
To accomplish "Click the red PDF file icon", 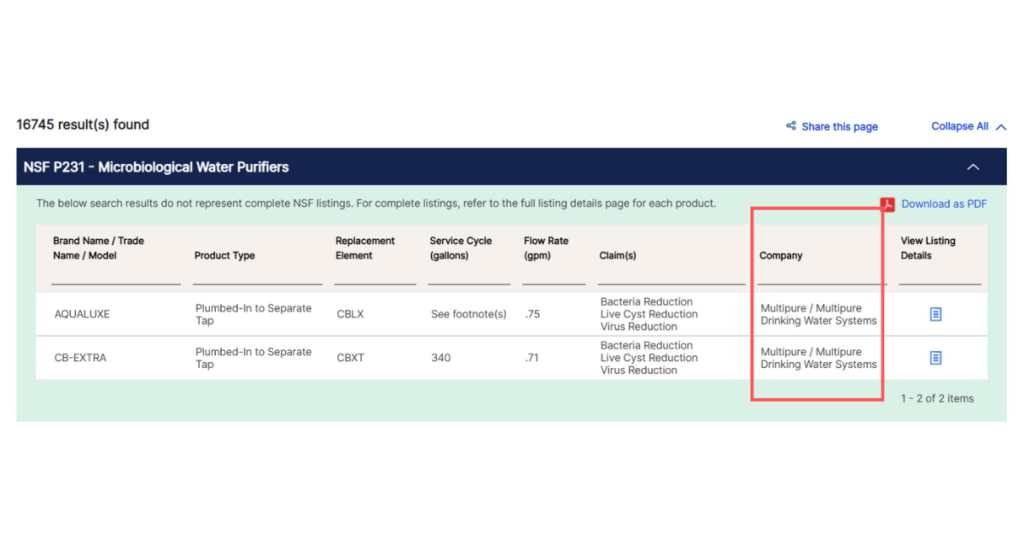I will pos(887,204).
